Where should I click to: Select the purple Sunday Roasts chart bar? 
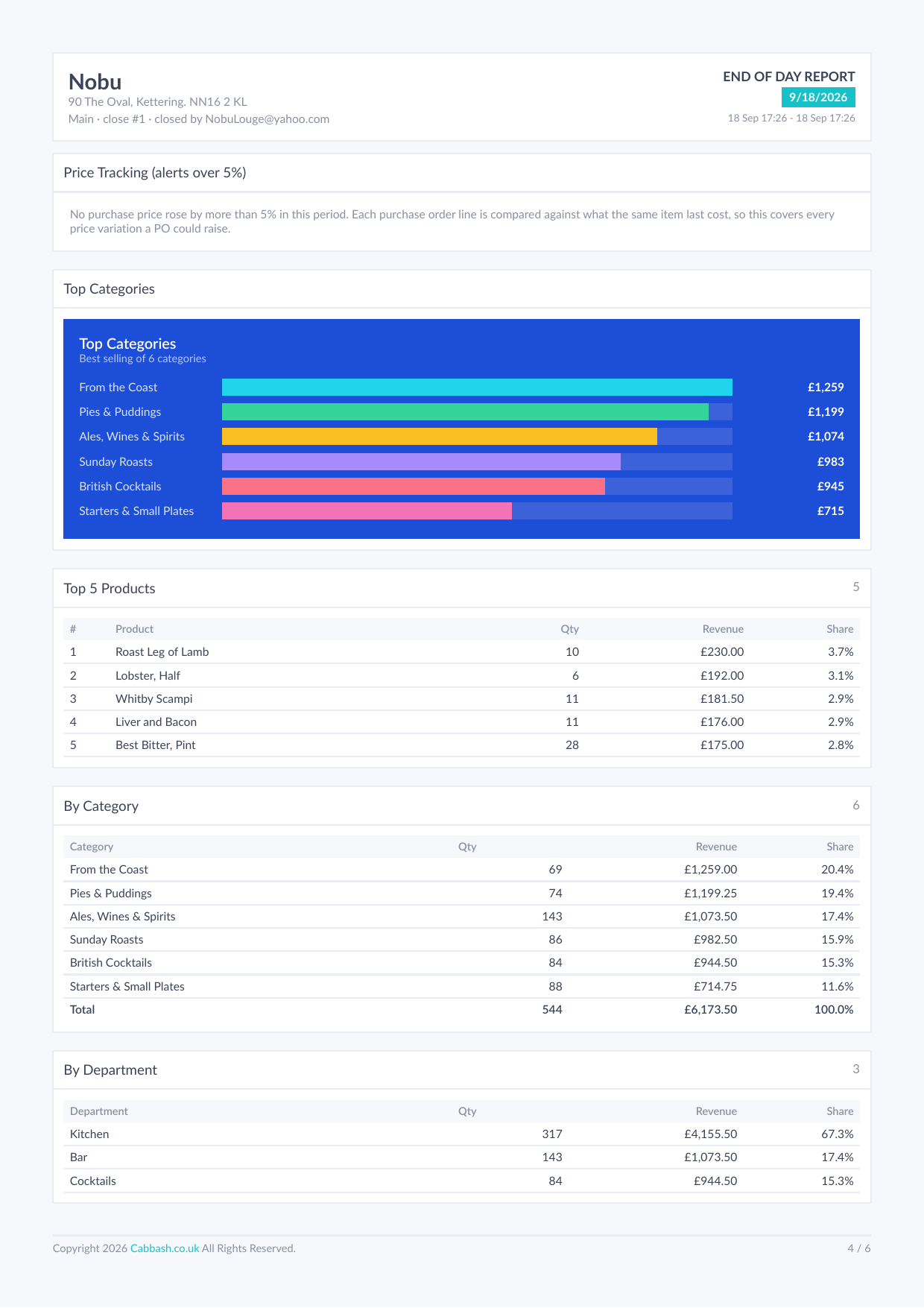click(421, 462)
